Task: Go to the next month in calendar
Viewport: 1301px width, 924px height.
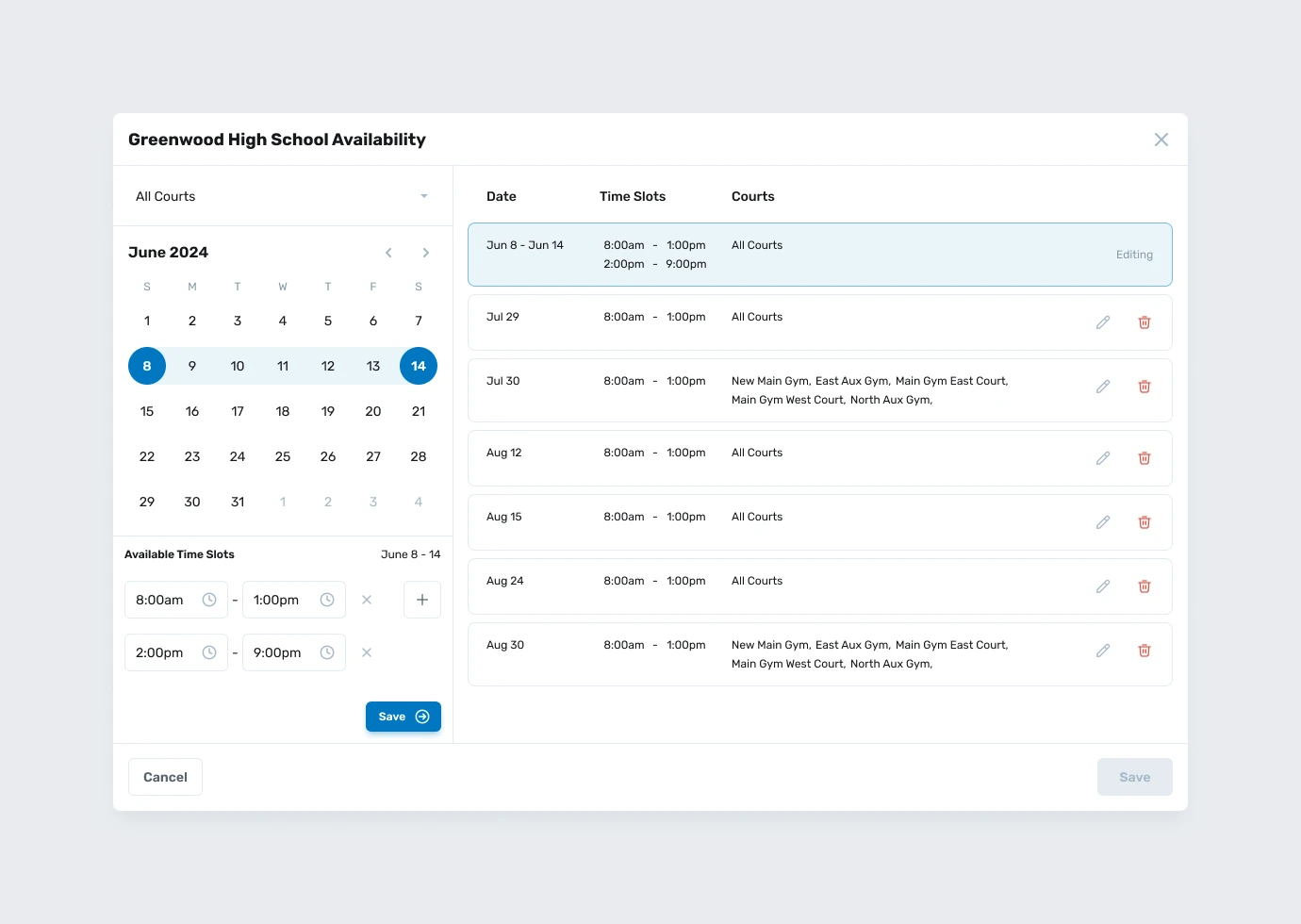Action: tap(426, 253)
